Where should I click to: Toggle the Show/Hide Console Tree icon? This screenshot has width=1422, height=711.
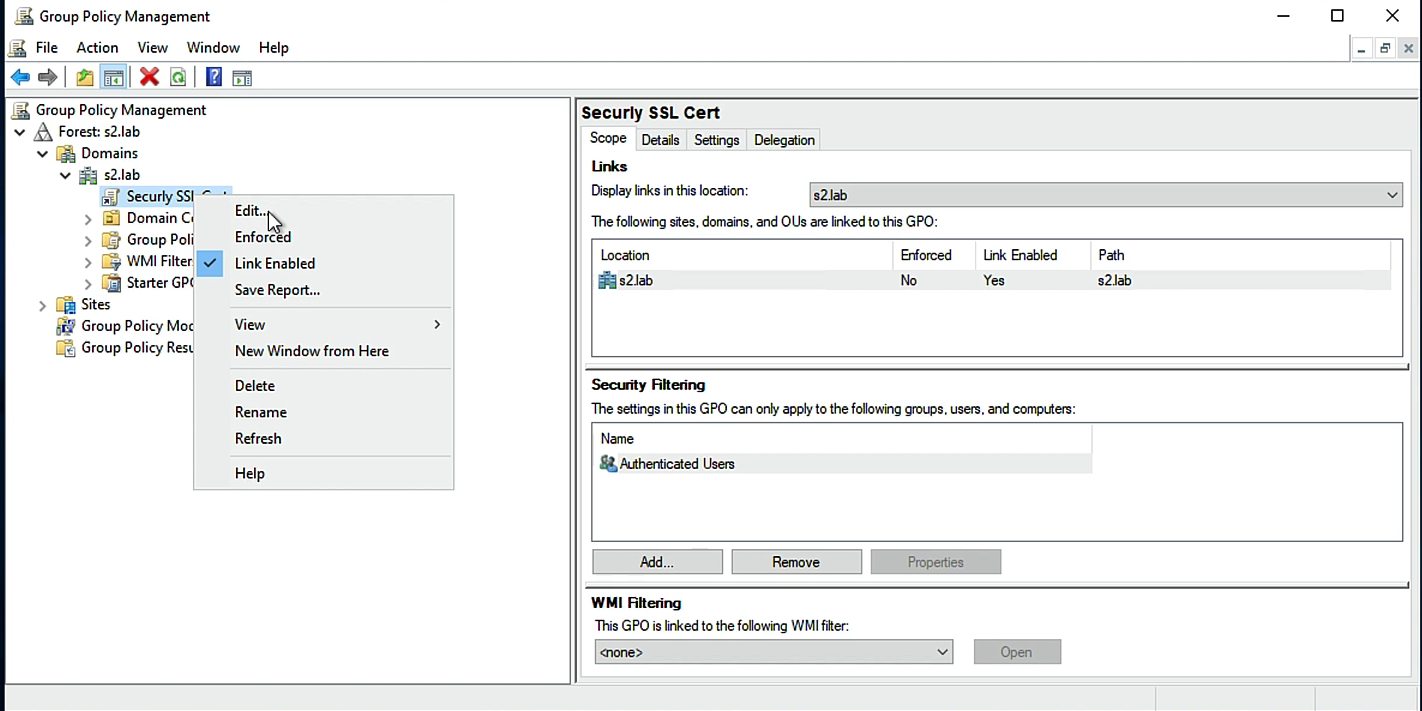point(114,78)
